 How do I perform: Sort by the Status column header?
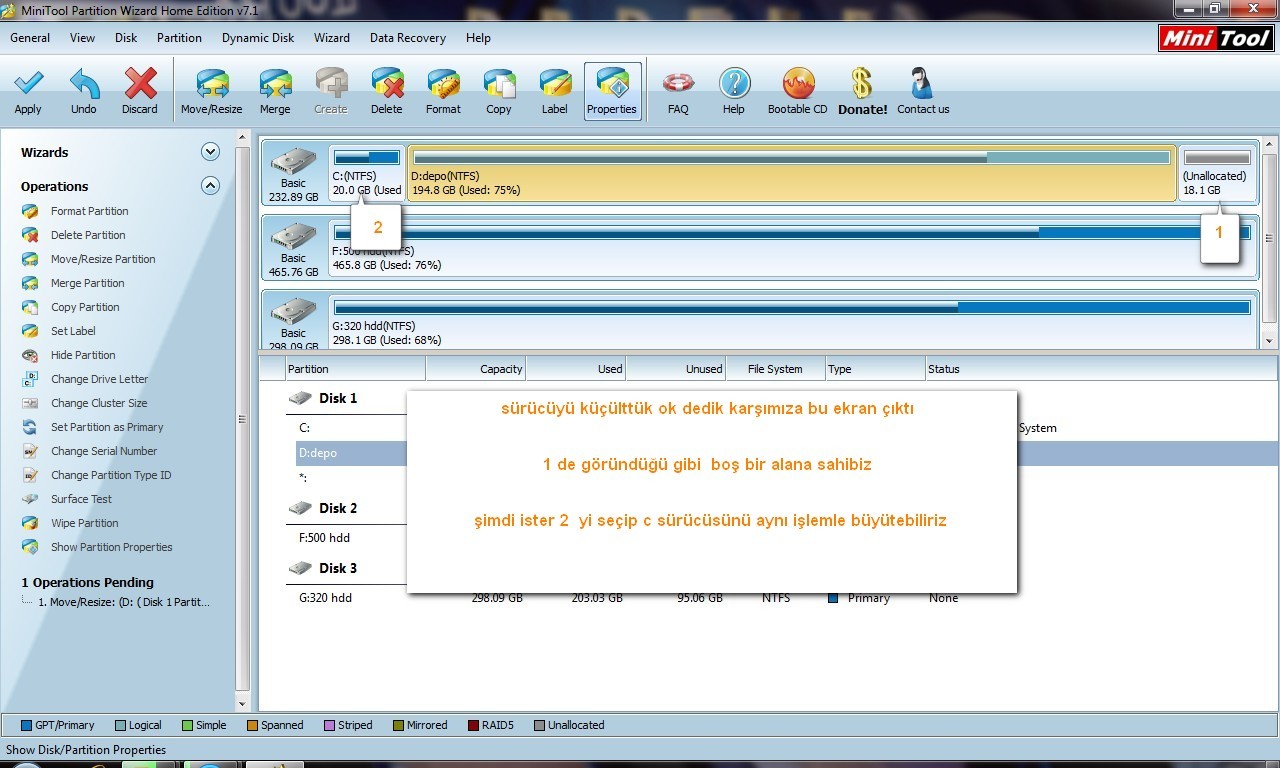pyautogui.click(x=1101, y=369)
